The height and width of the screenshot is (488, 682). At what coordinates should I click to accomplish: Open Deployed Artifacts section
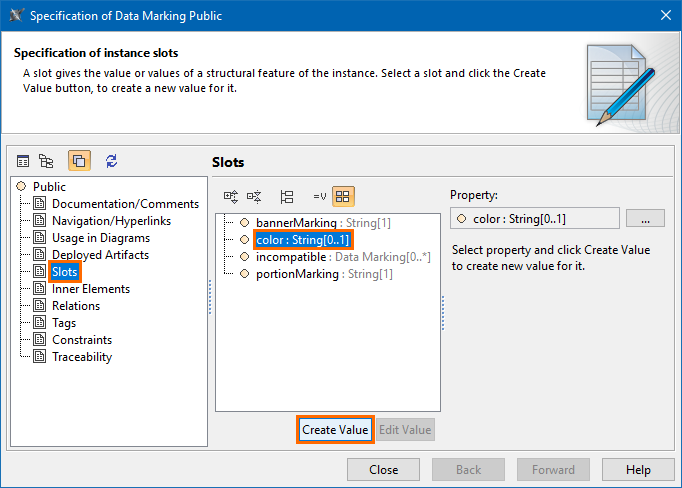point(100,254)
